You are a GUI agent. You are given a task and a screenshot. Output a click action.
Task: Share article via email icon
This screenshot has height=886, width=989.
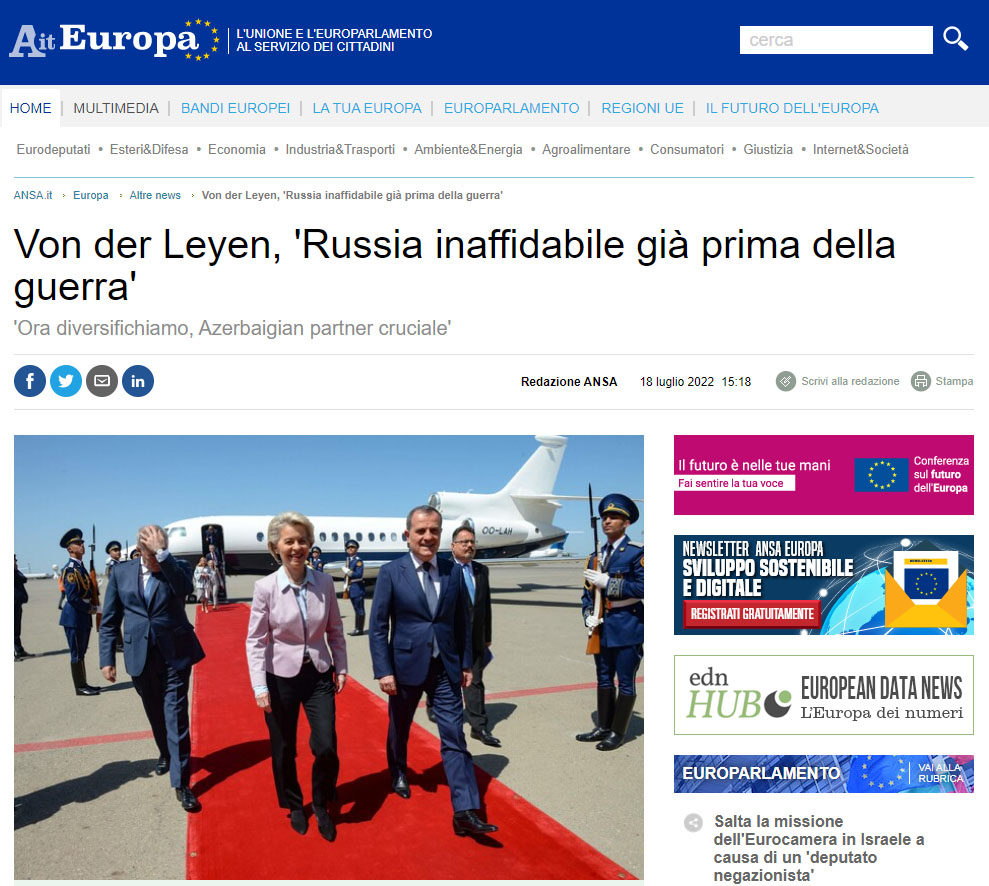pos(102,381)
